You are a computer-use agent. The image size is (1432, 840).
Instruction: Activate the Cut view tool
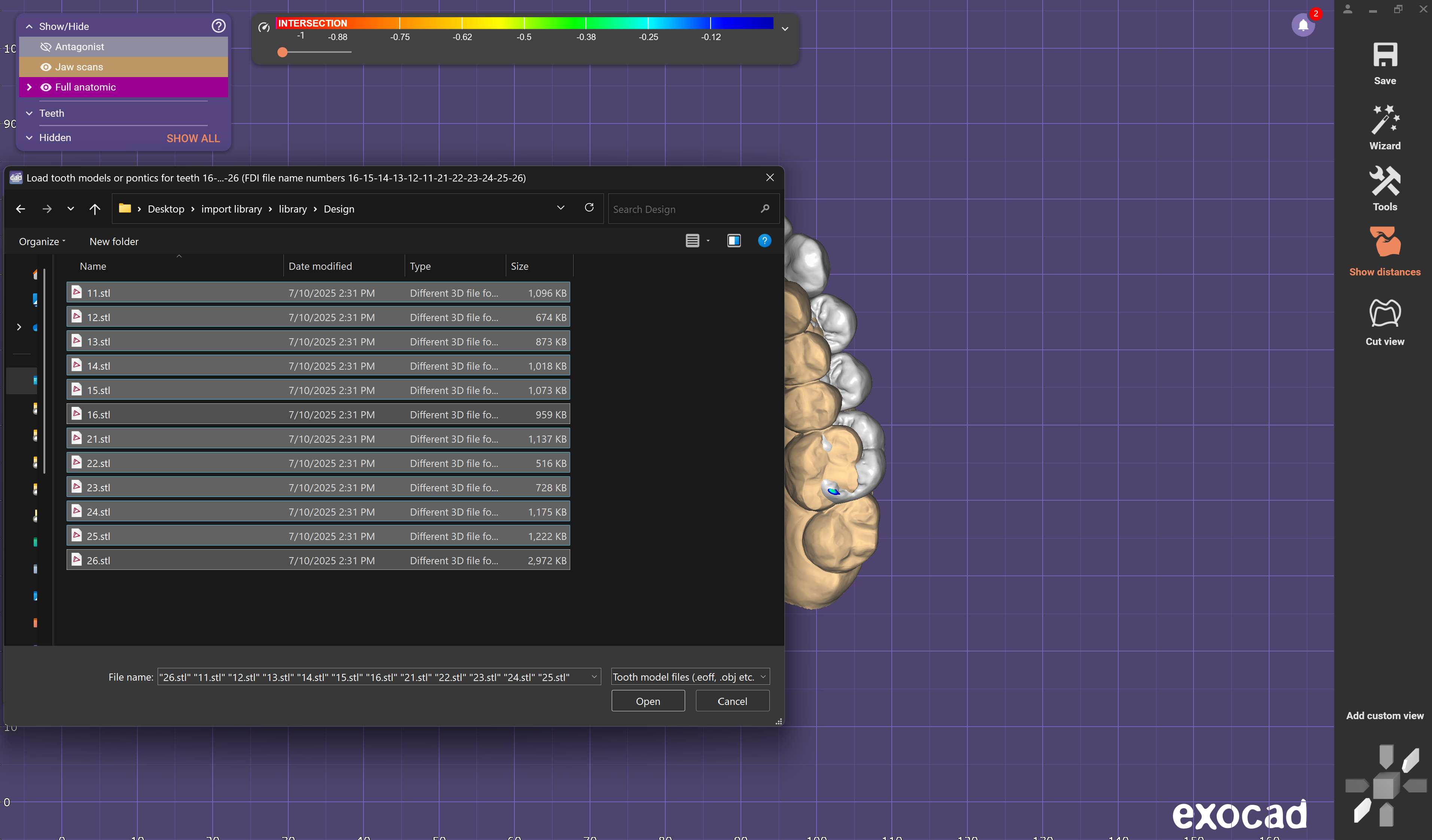pos(1384,314)
